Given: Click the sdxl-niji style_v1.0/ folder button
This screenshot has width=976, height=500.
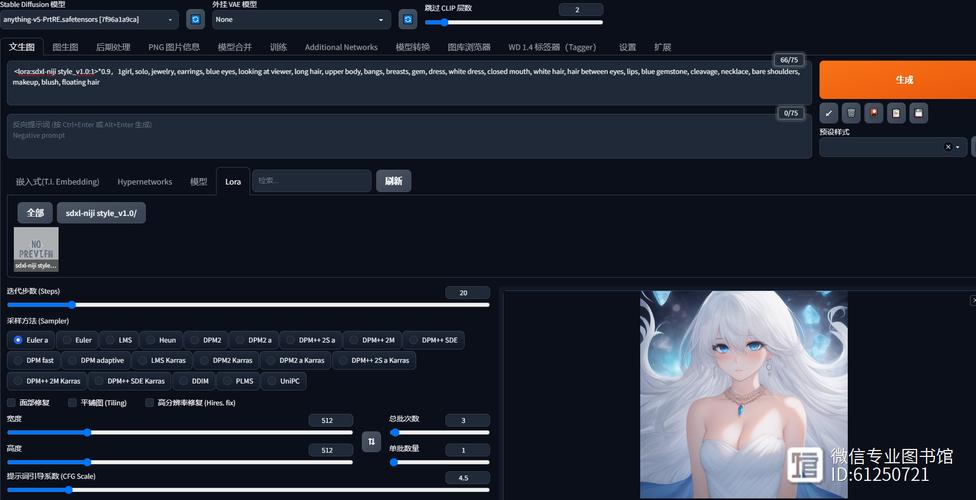Looking at the screenshot, I should (101, 212).
